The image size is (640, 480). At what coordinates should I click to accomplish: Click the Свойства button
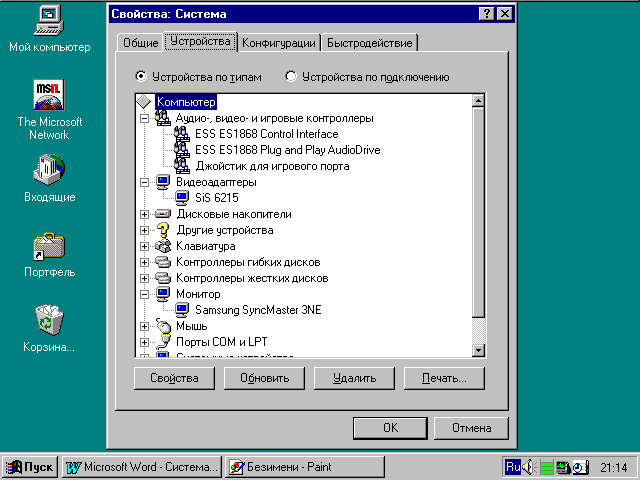174,378
